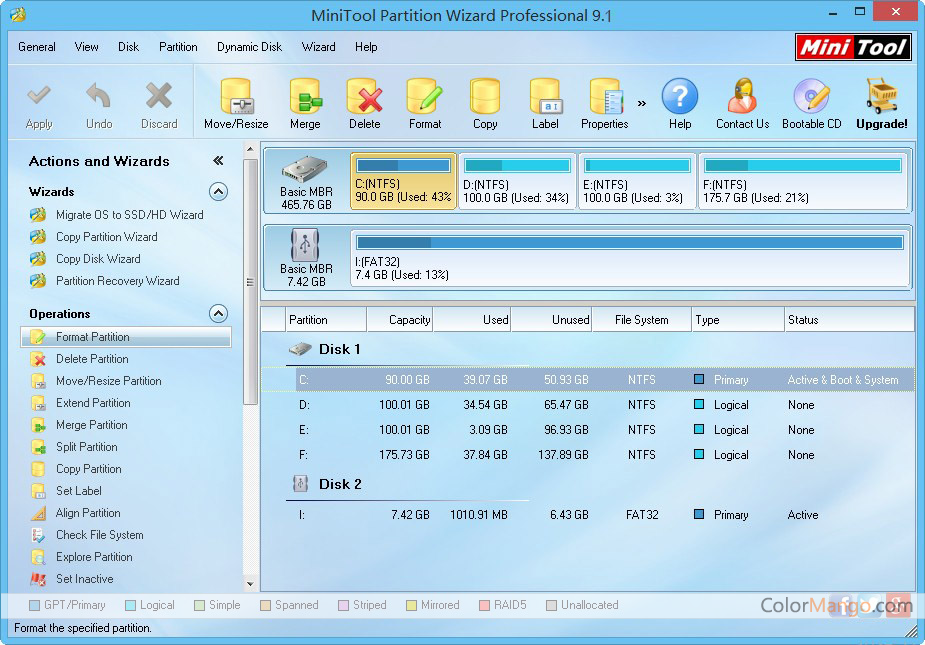This screenshot has height=645, width=925.
Task: Show more toolbar items via chevron
Action: coord(642,103)
